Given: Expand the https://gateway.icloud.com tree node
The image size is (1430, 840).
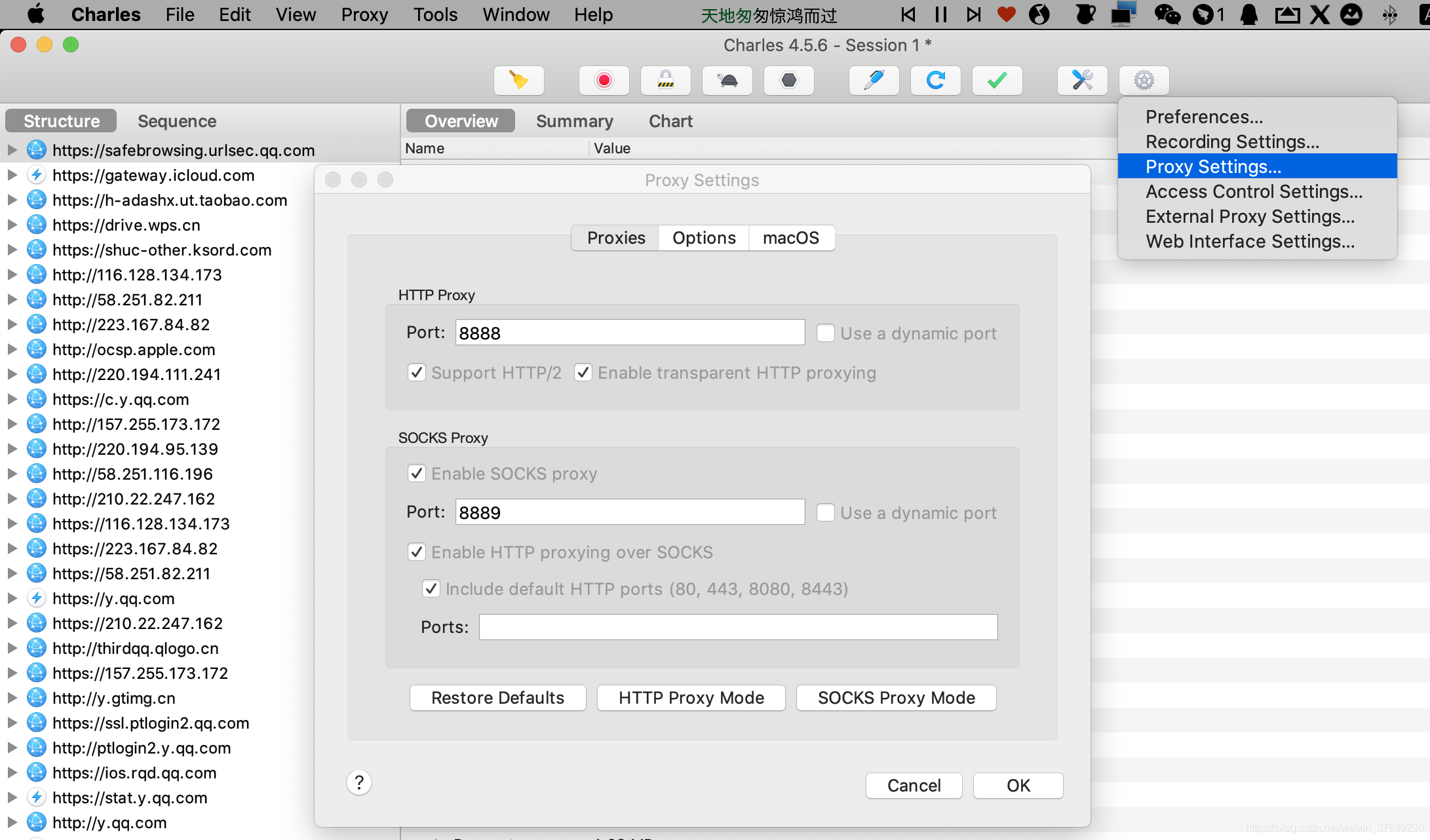Looking at the screenshot, I should tap(12, 176).
